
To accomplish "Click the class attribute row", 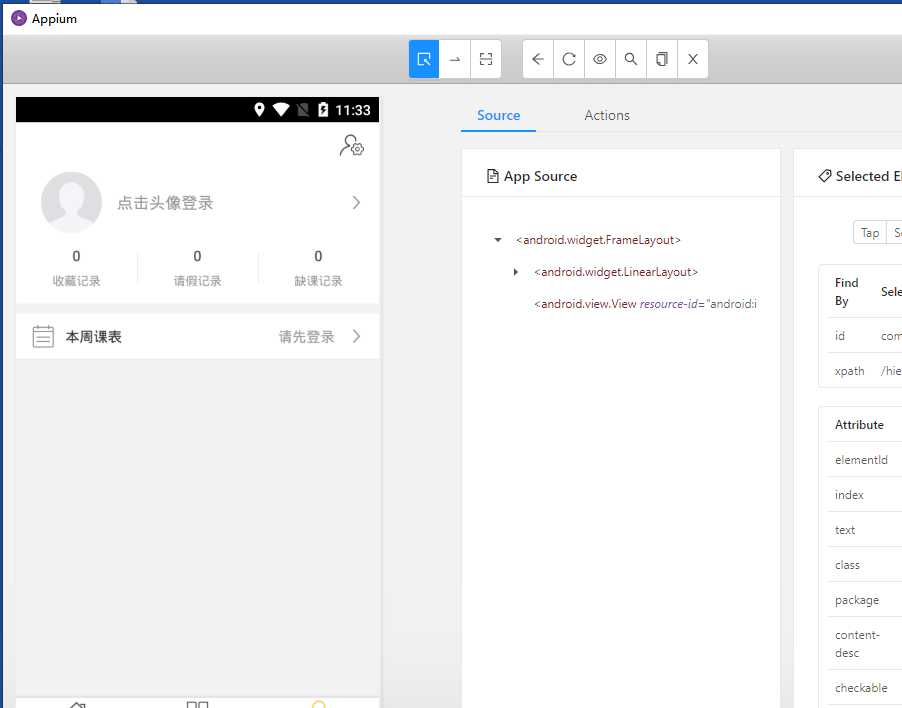I will [x=865, y=565].
